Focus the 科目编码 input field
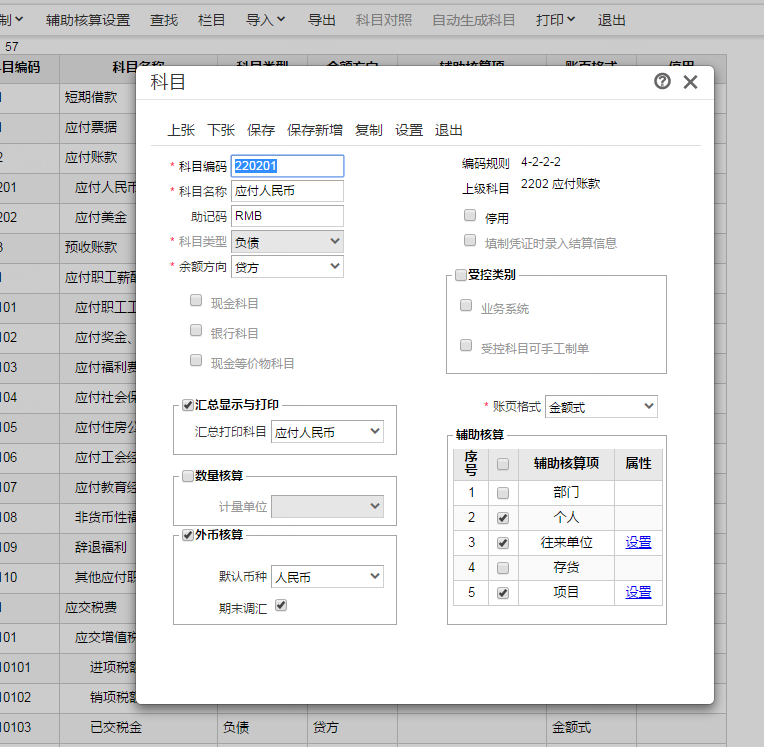 [x=287, y=166]
